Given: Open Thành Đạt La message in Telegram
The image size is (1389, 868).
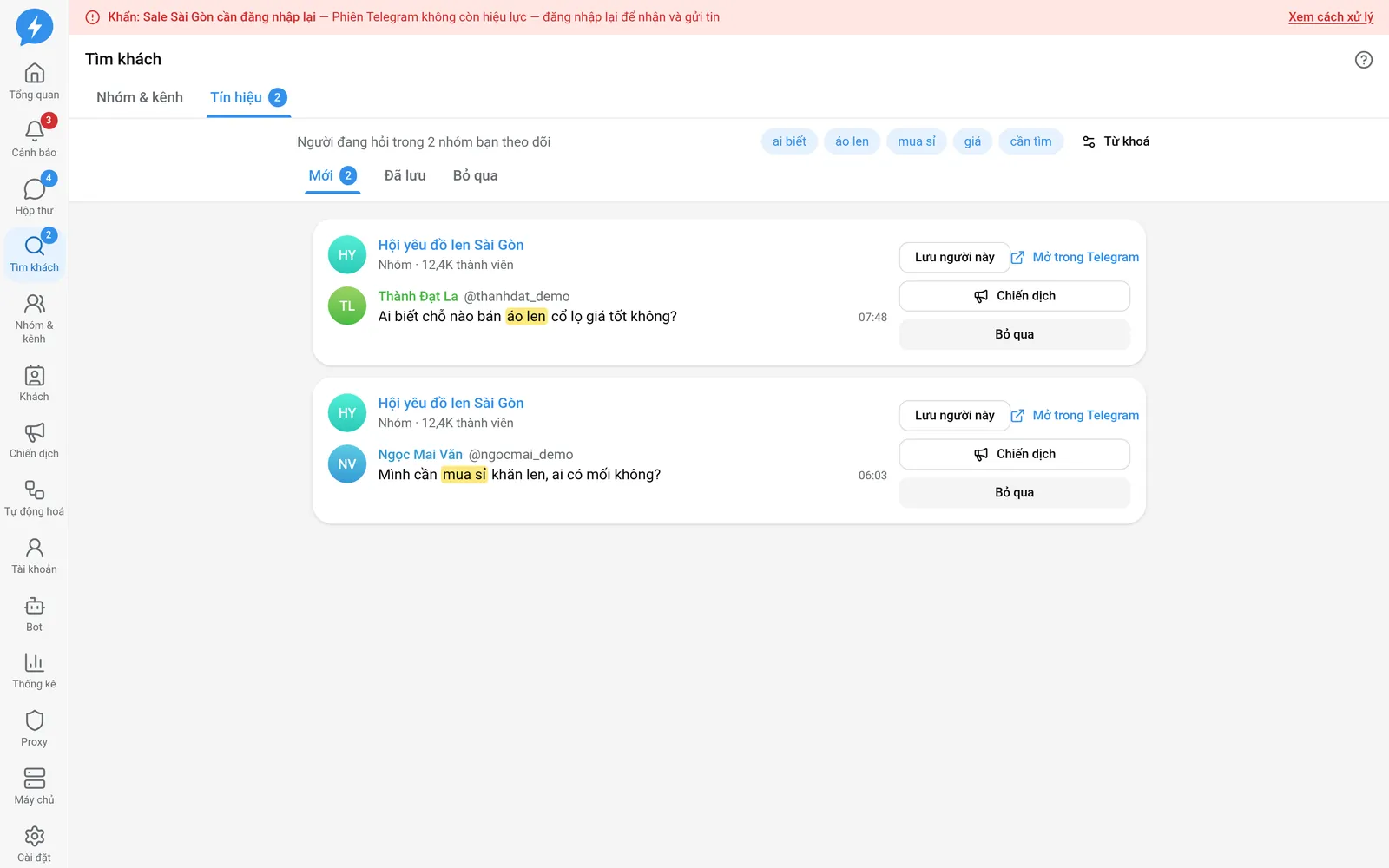Looking at the screenshot, I should click(x=1075, y=257).
